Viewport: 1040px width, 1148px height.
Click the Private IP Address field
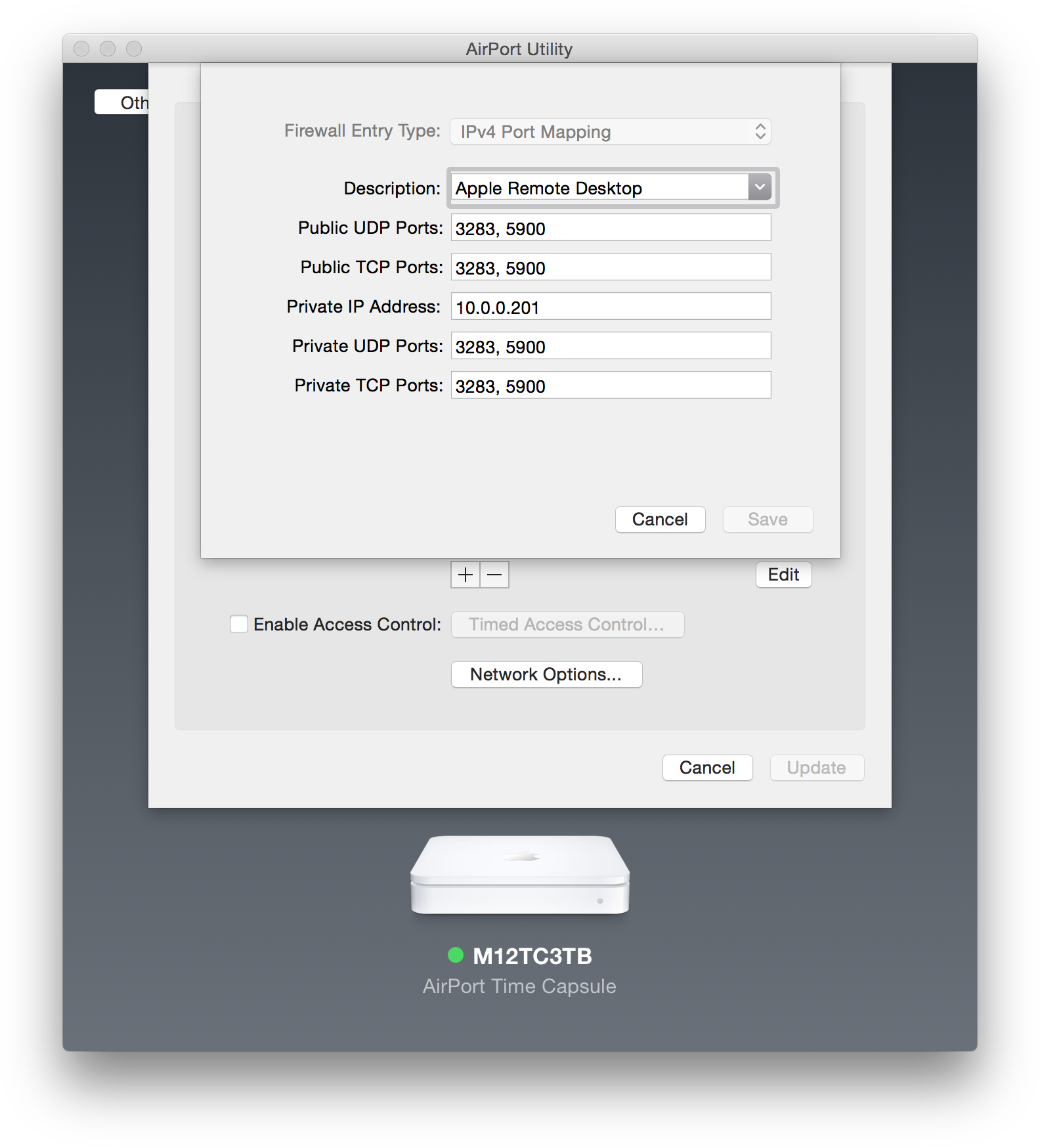click(x=611, y=307)
